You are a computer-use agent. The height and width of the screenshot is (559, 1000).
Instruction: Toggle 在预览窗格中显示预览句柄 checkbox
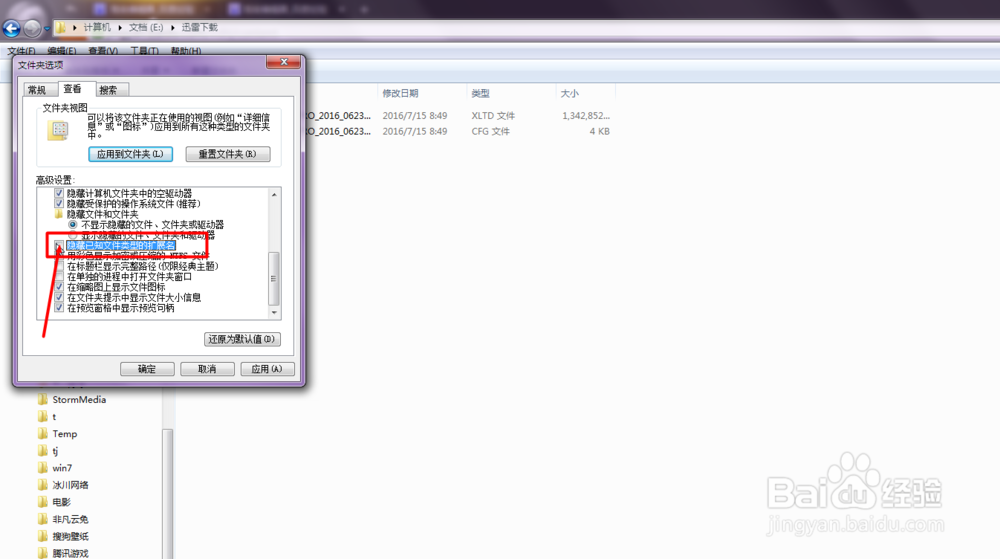59,308
